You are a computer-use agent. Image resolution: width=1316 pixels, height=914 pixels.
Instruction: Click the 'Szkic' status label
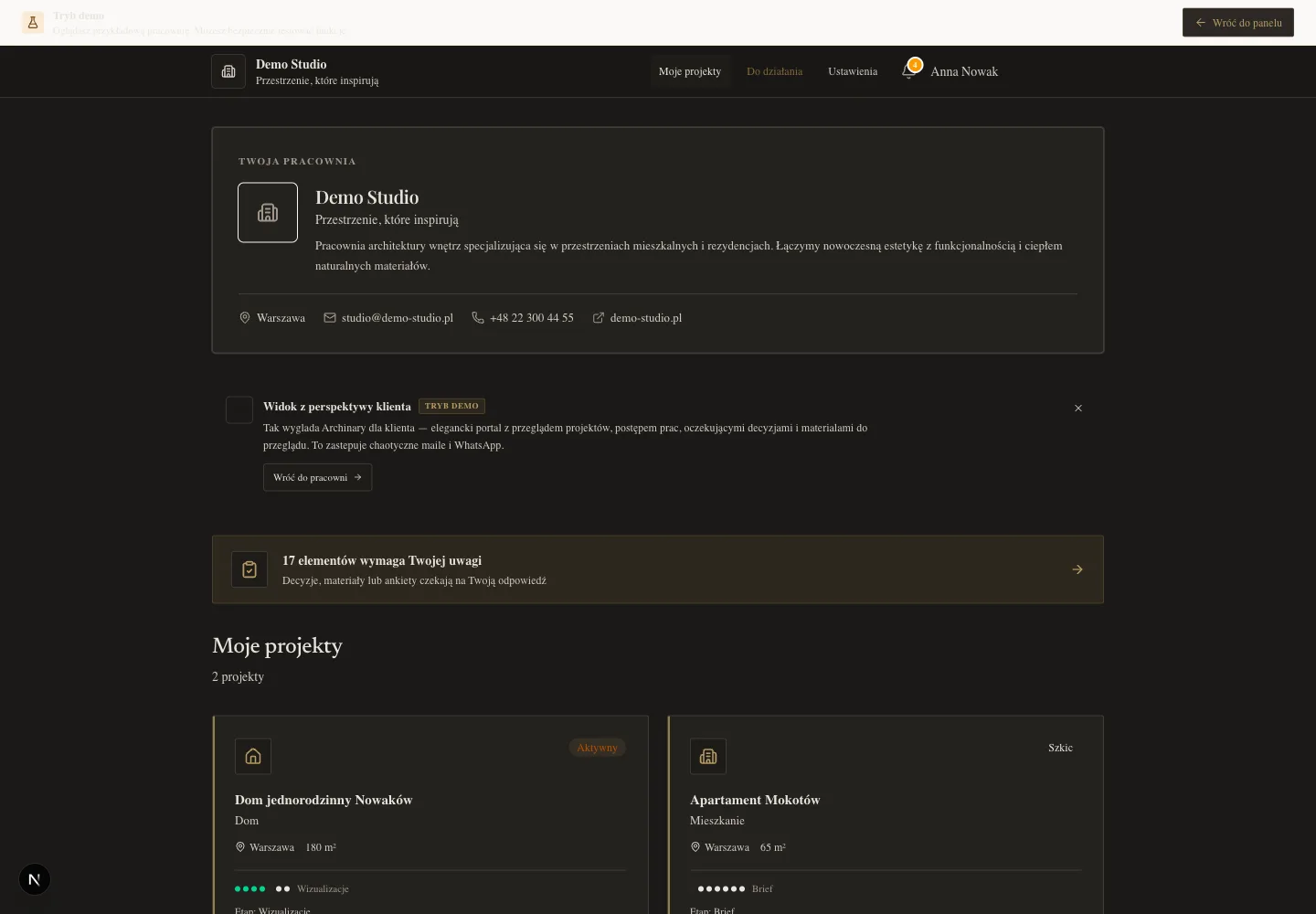(x=1060, y=748)
